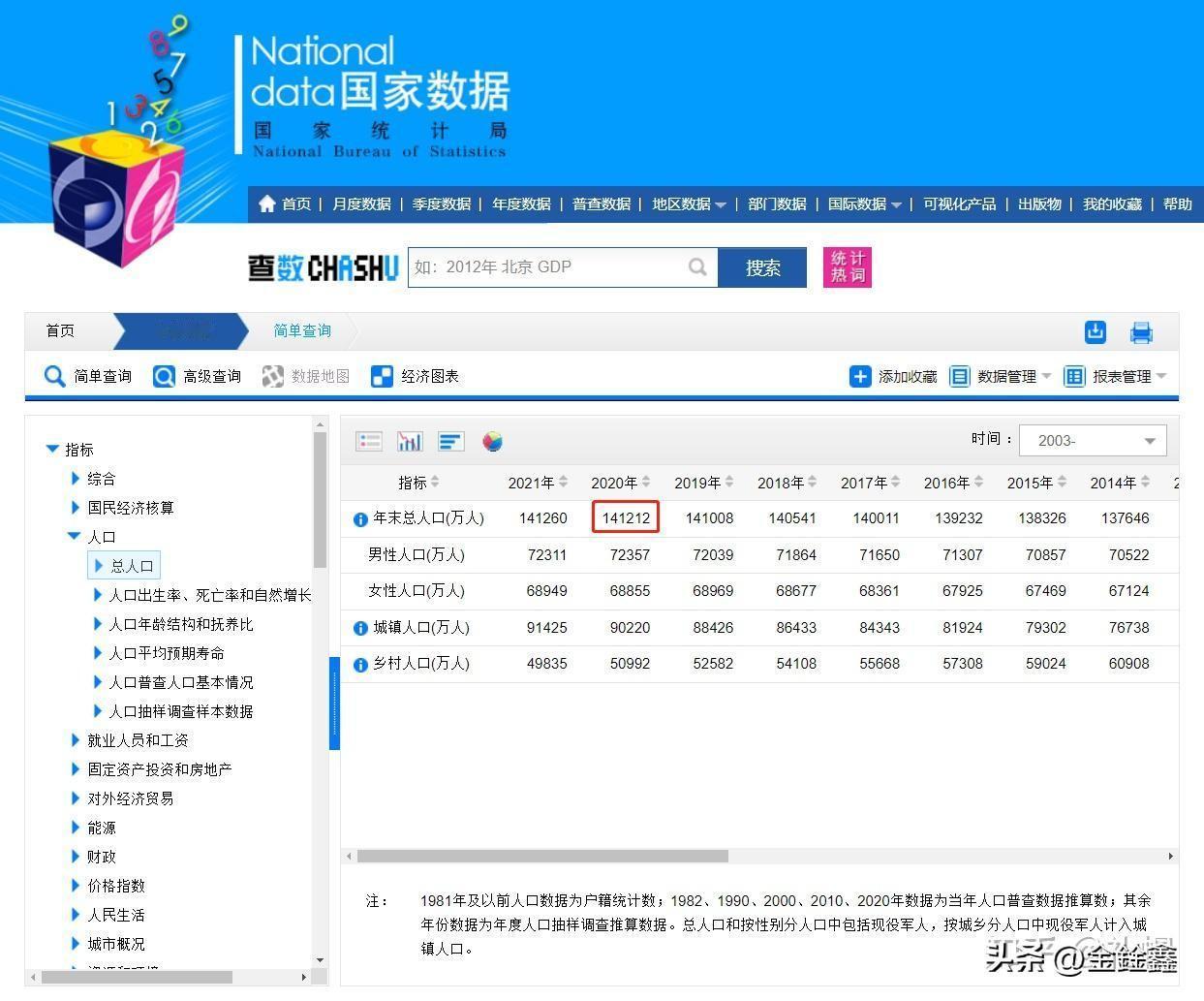
Task: Expand 固定资产投资和房地产 tree node
Action: pos(76,768)
